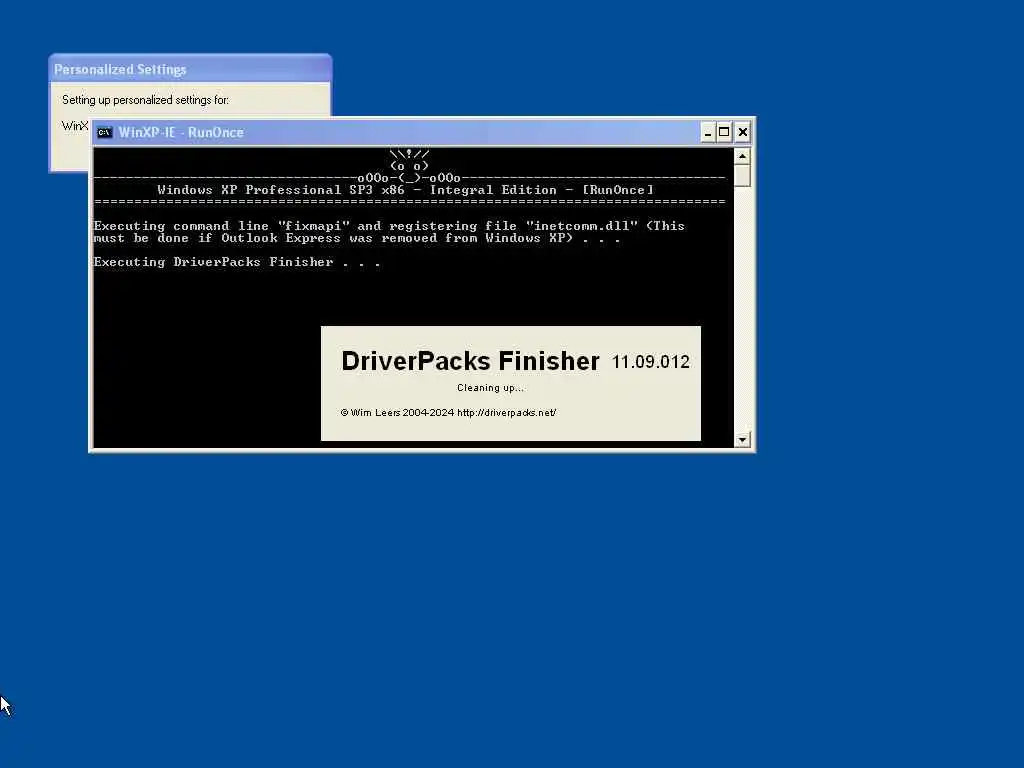
Task: Click "Executing DriverPacks Finisher" console line
Action: pos(236,262)
